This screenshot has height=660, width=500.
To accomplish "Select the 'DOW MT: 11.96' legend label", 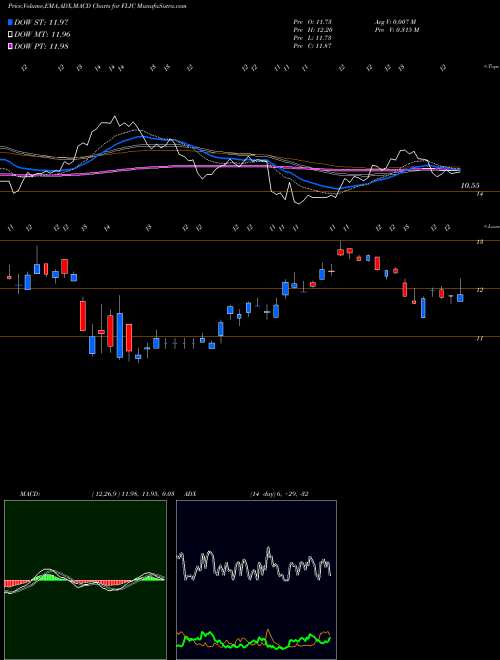I will pos(42,35).
